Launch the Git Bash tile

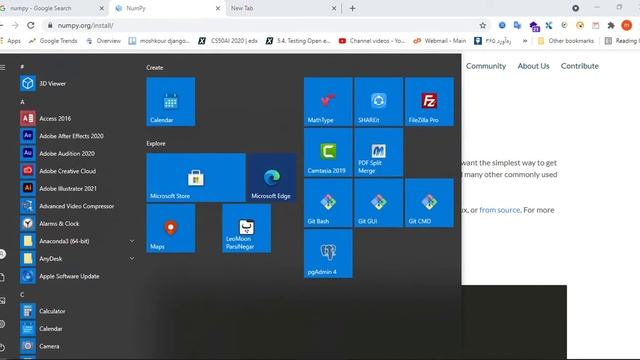(328, 203)
